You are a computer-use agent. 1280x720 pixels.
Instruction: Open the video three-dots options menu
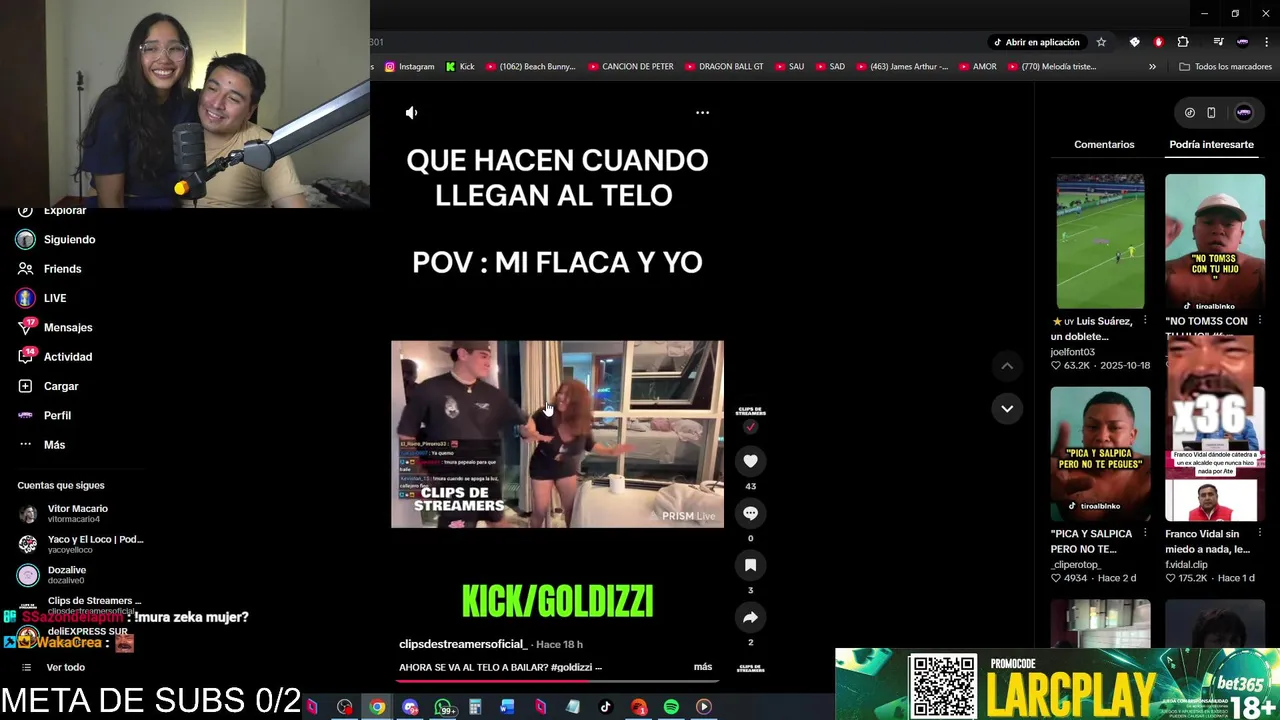coord(702,113)
